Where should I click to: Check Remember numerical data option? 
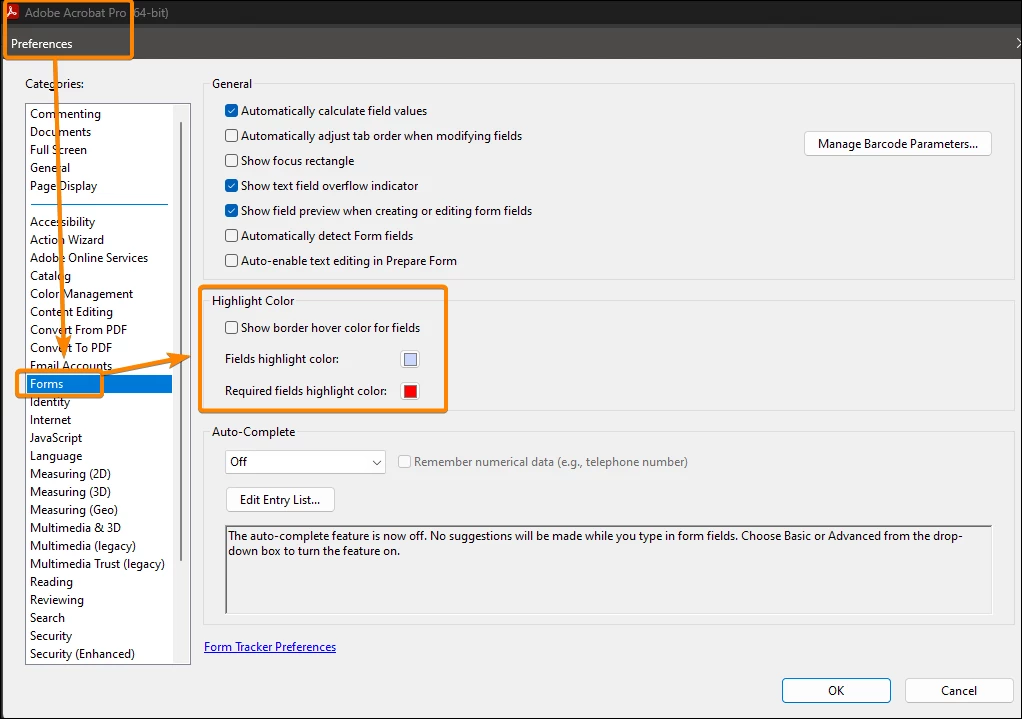click(x=404, y=462)
